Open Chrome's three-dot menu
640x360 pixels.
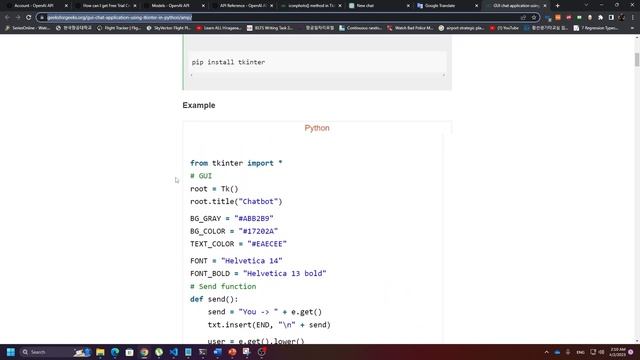[633, 18]
